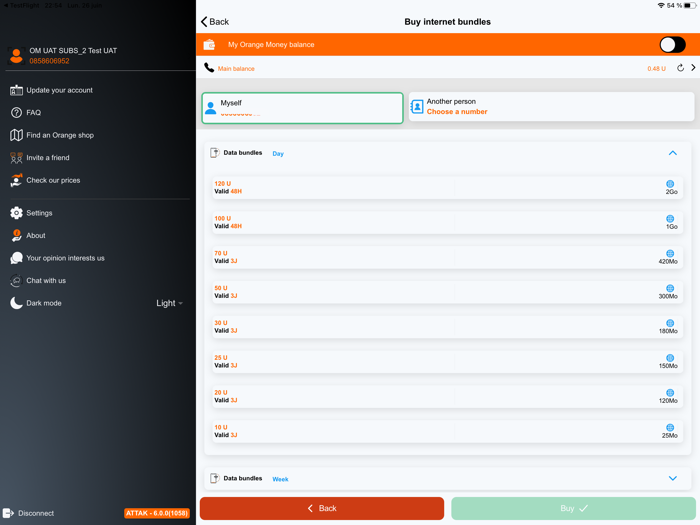The image size is (700, 525).
Task: Select the 120 U 48H bundle
Action: click(x=447, y=188)
